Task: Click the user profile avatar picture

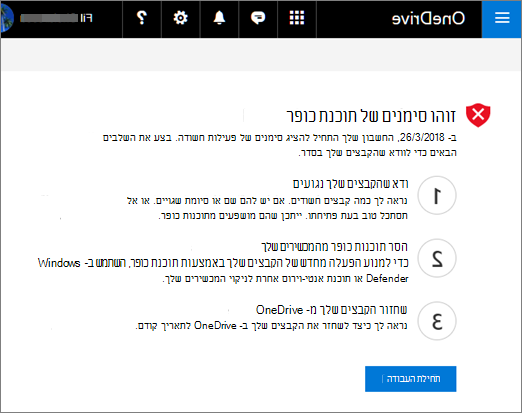Action: 7,18
